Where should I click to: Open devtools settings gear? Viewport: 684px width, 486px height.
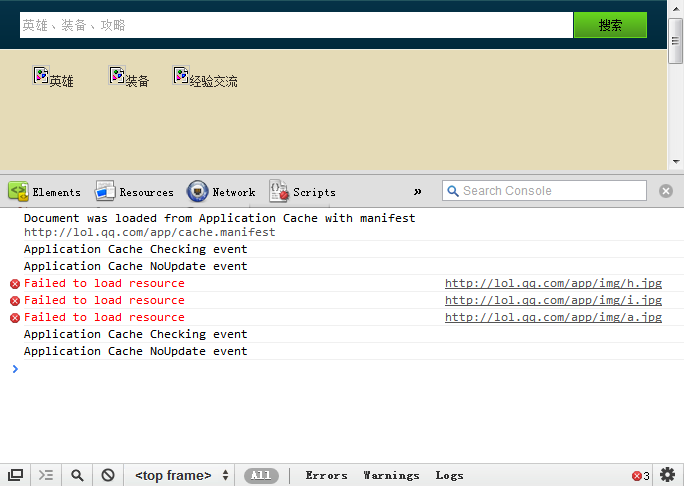coord(668,475)
